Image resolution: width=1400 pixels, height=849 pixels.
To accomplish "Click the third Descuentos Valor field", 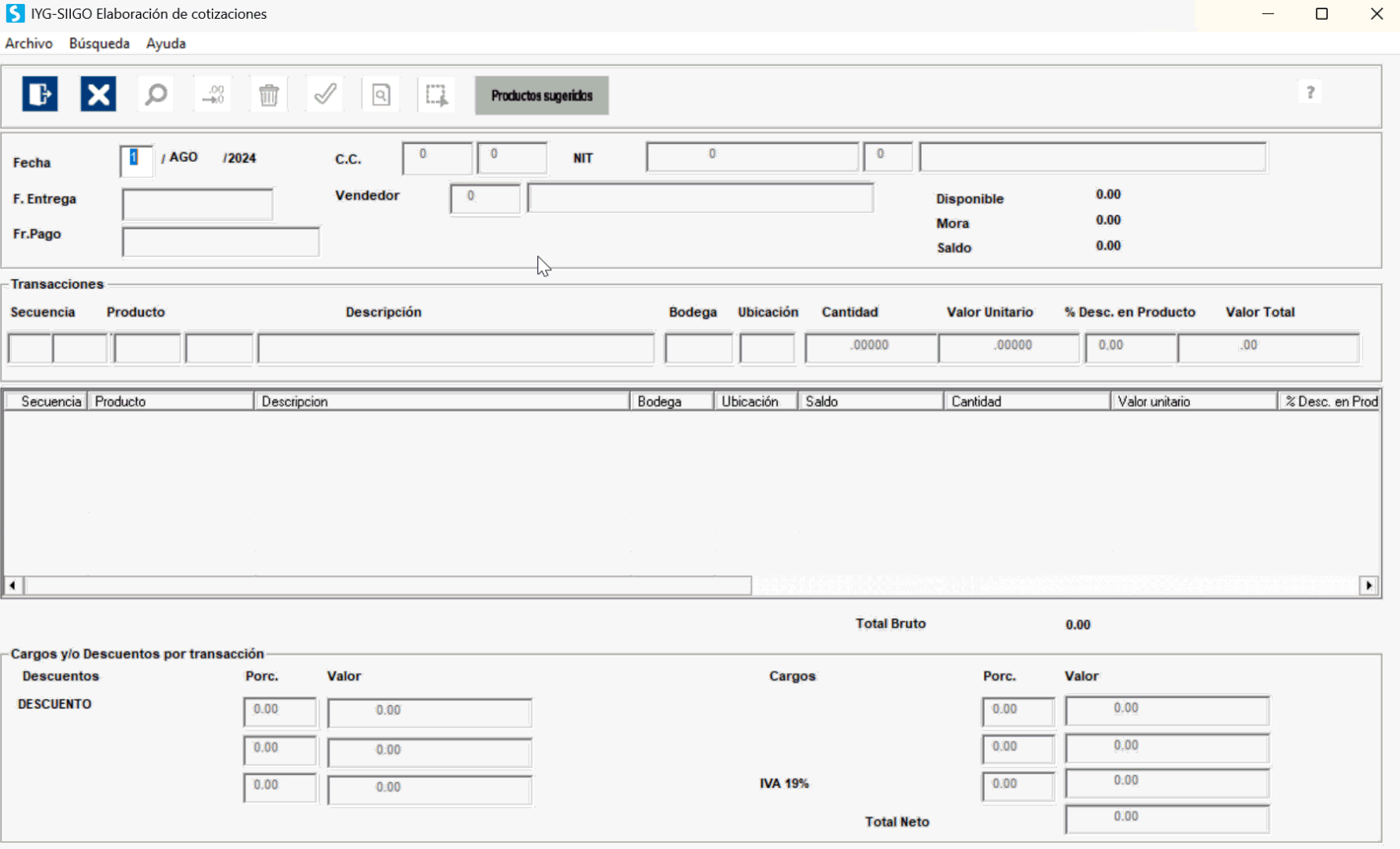I will (429, 790).
